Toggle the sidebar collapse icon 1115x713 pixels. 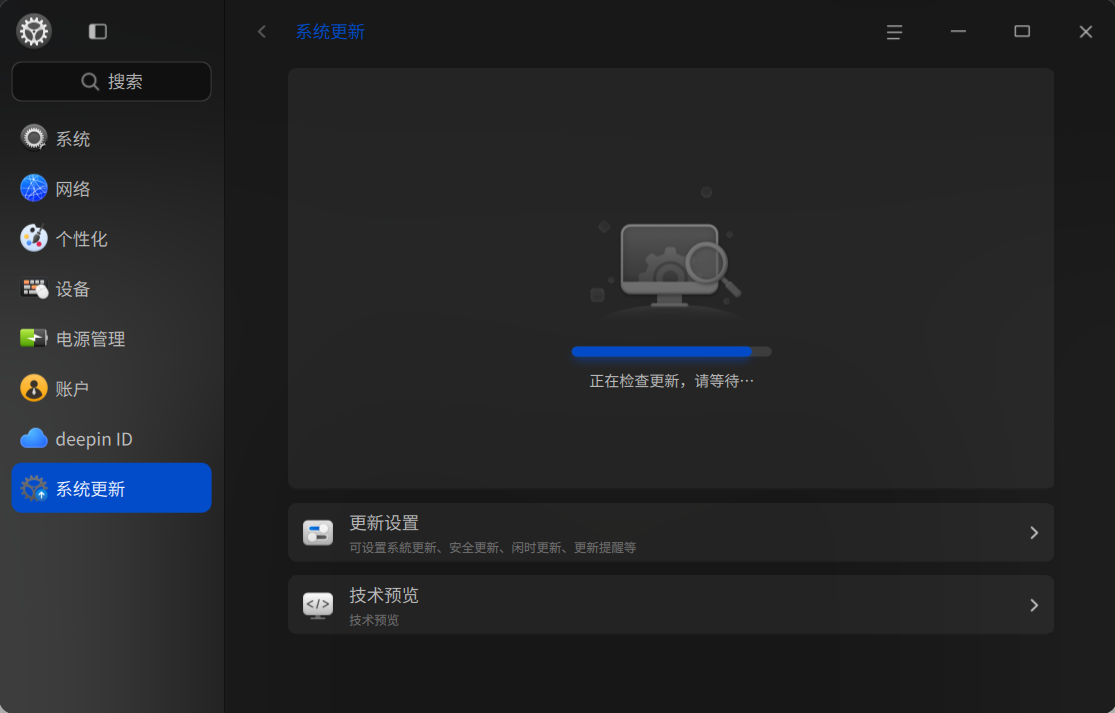[x=97, y=31]
